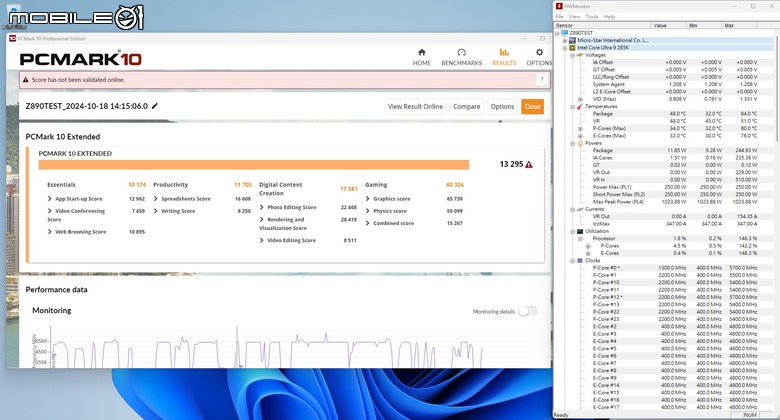Screen dimensions: 780x420
Task: Expand Spreadsheets Score
Action: 156,199
